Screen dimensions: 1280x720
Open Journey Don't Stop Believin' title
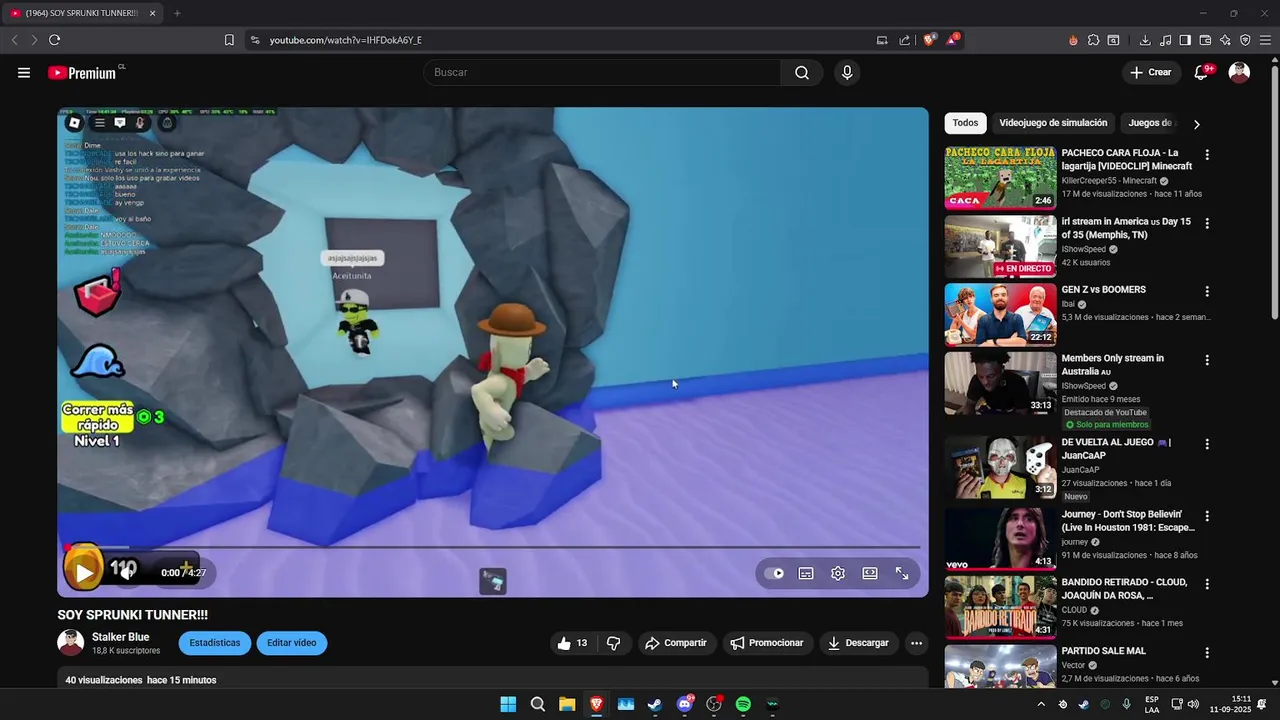[x=1128, y=521]
